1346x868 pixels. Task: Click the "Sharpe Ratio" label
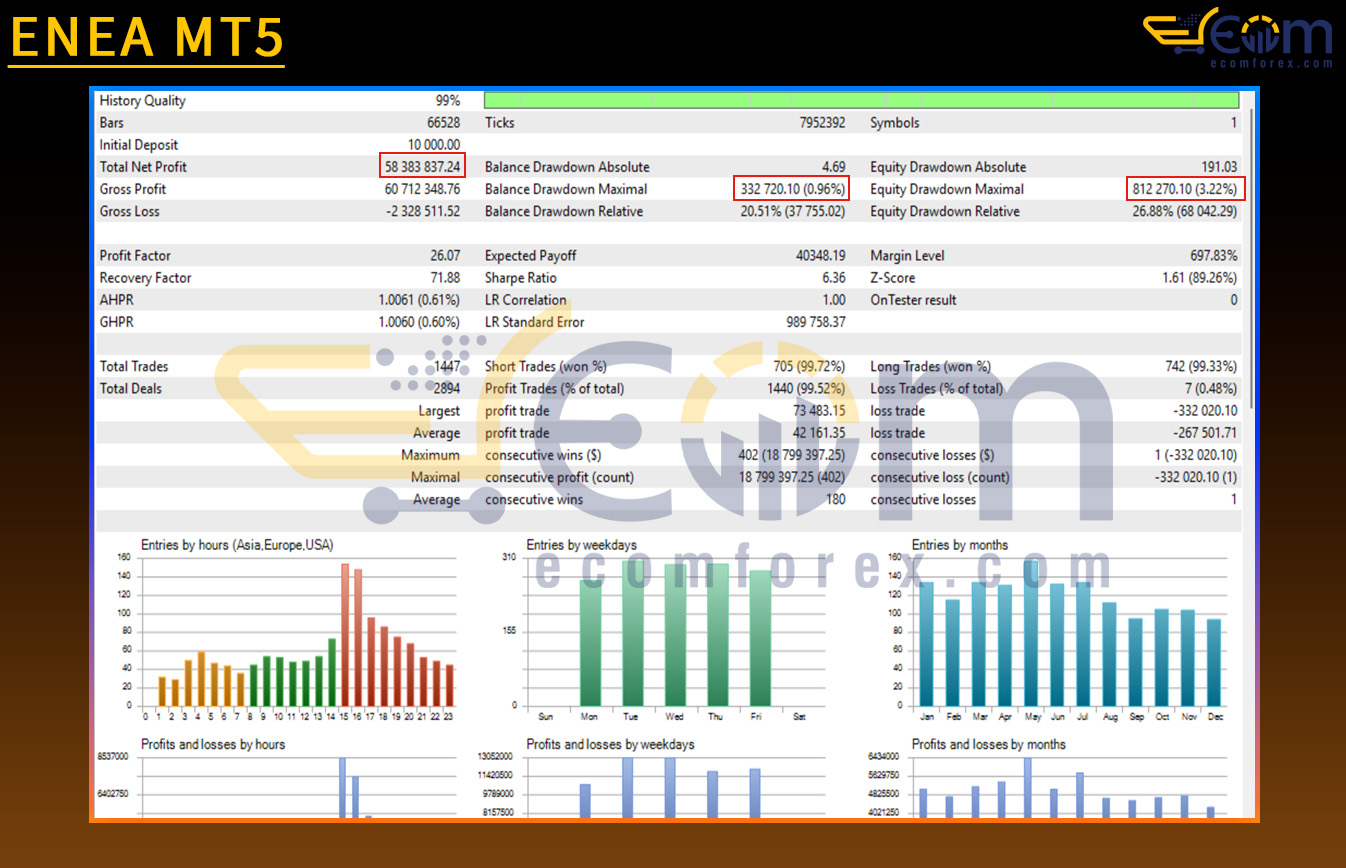521,278
